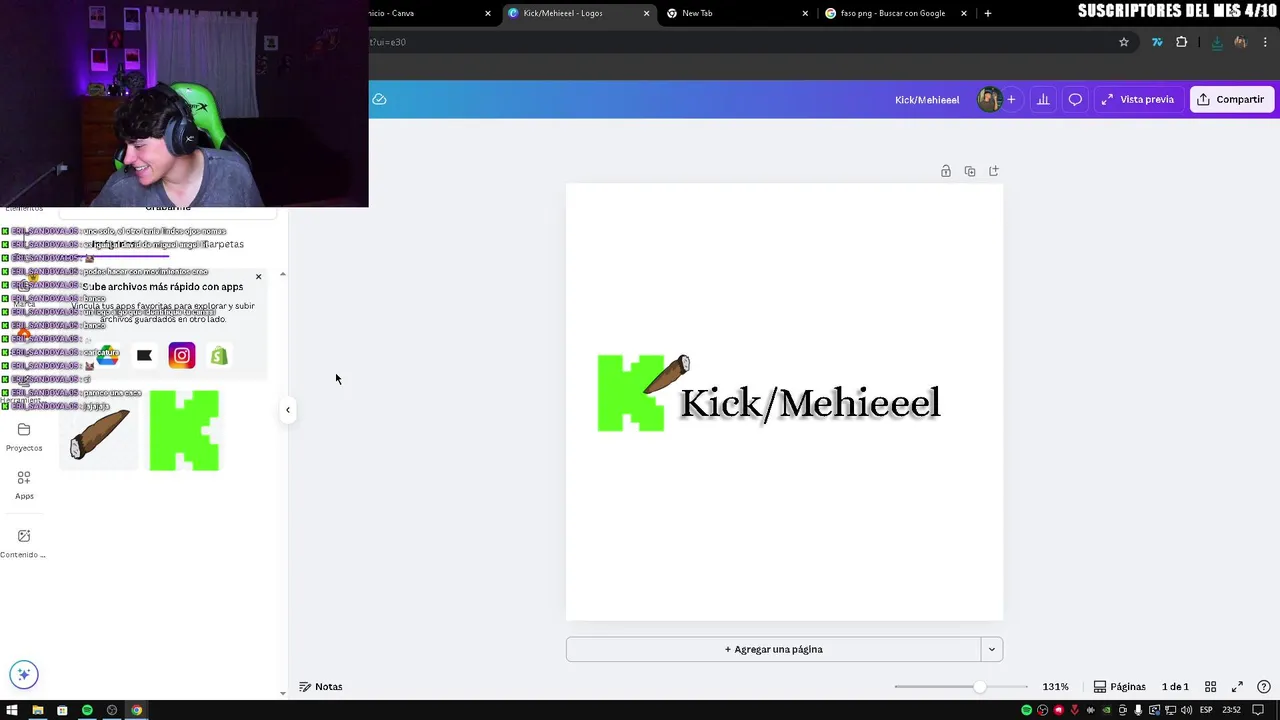Click the 131% zoom percentage
Viewport: 1280px width, 720px height.
[x=1055, y=687]
